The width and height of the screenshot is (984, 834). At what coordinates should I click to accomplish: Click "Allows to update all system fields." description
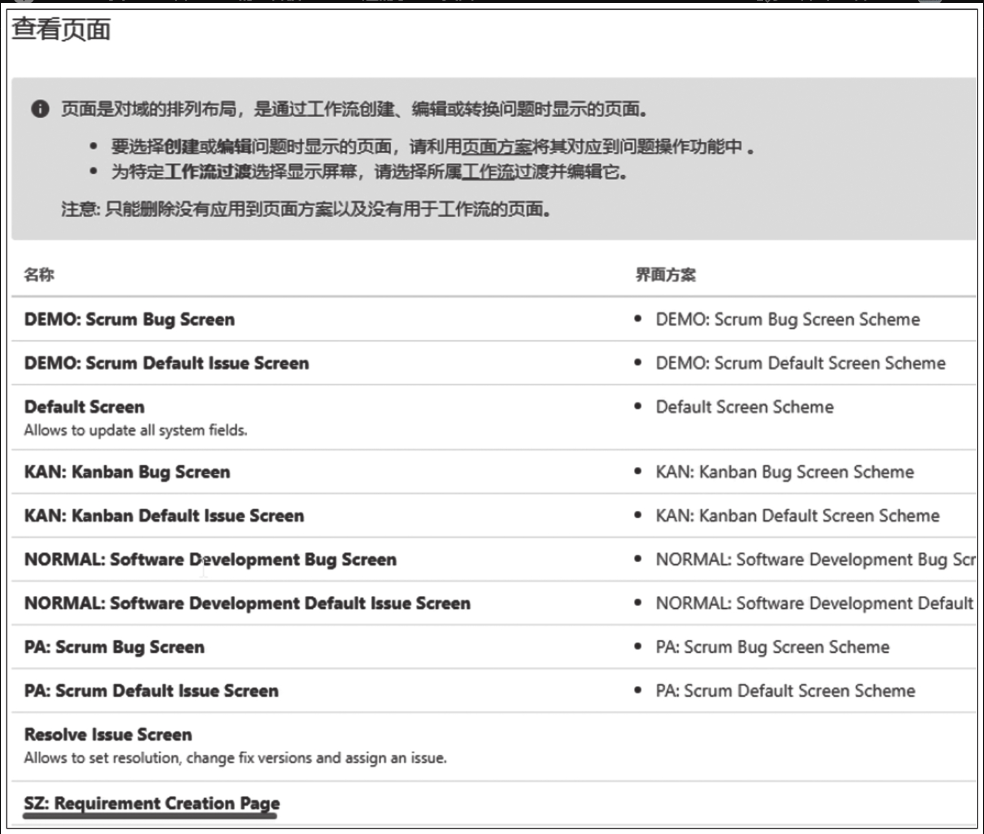pyautogui.click(x=136, y=430)
